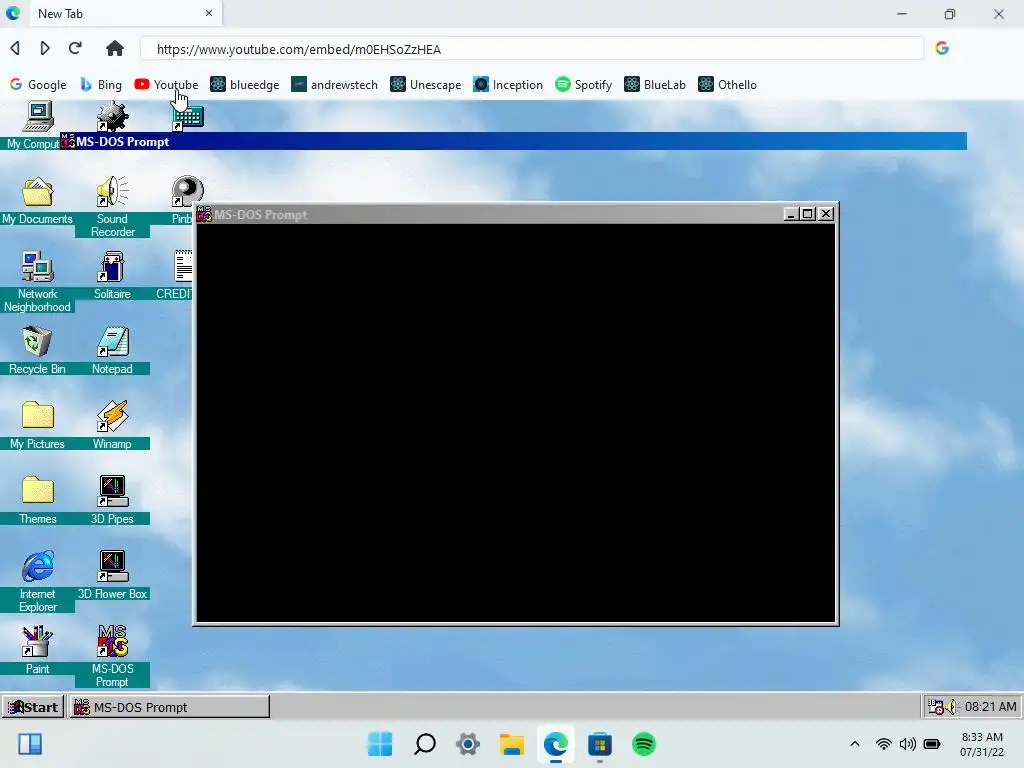Expand the hidden system tray icons chevron
This screenshot has height=768, width=1024.
point(854,744)
